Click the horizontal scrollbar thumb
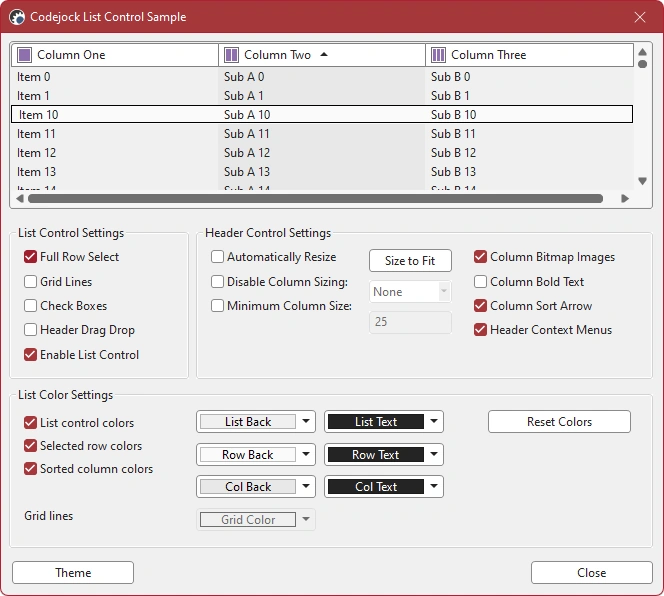The height and width of the screenshot is (596, 664). 315,198
